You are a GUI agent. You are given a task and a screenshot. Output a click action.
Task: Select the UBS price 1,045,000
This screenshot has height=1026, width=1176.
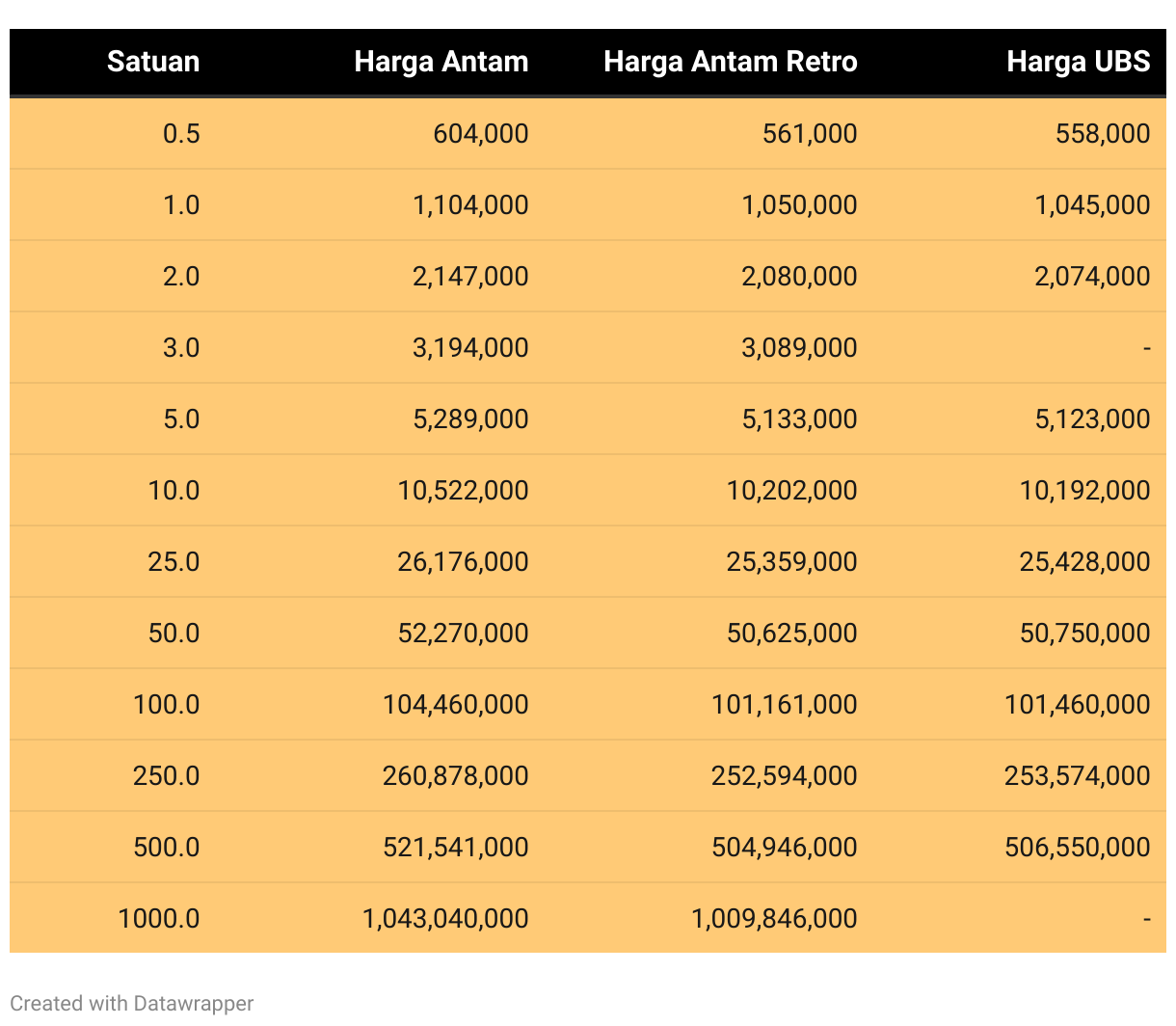tap(1092, 204)
